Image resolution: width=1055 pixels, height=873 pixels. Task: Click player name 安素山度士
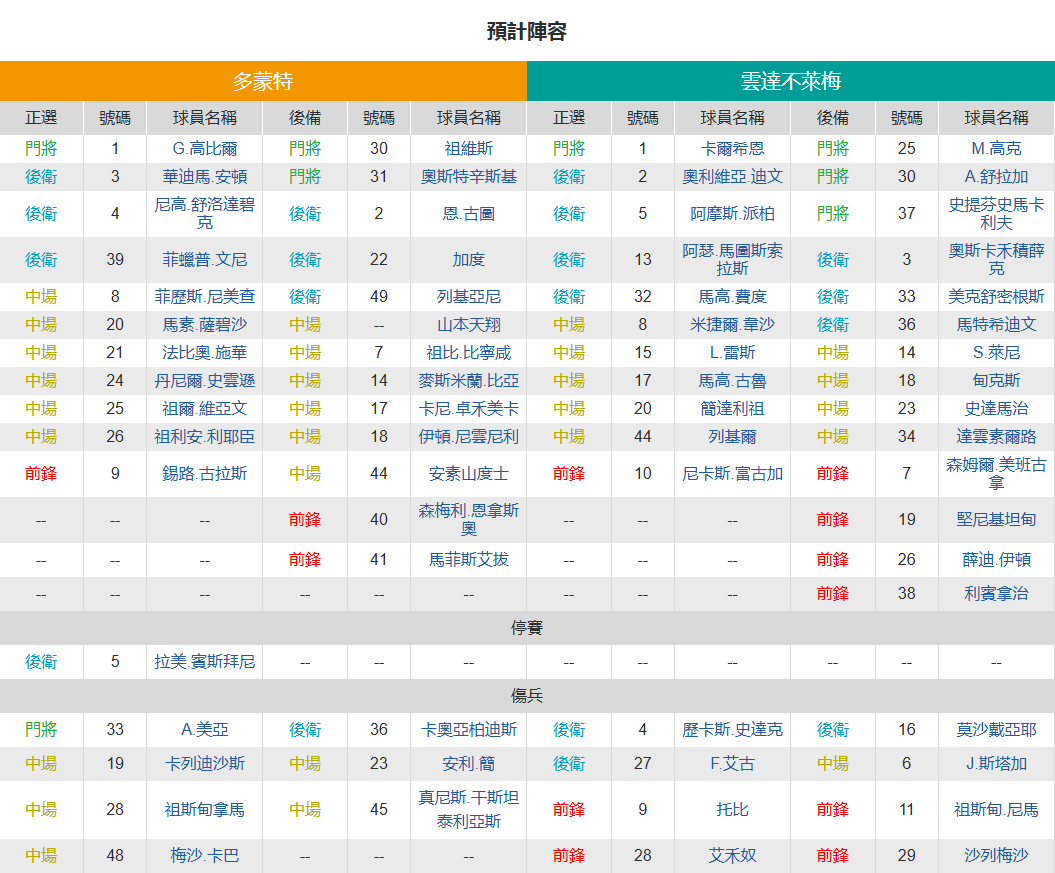(x=468, y=473)
